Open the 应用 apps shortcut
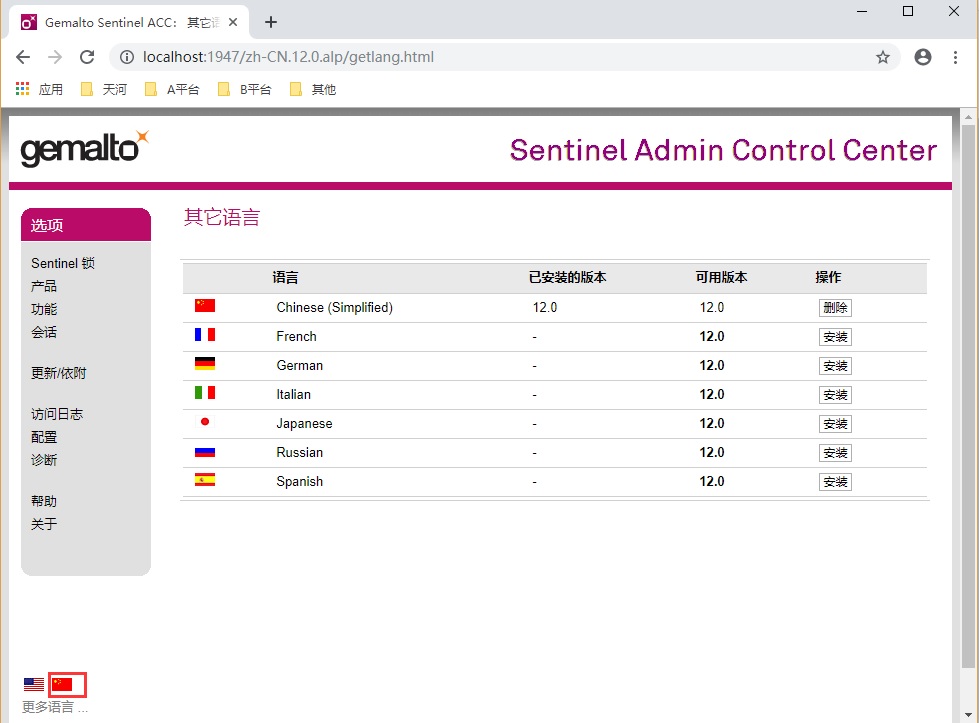 40,89
